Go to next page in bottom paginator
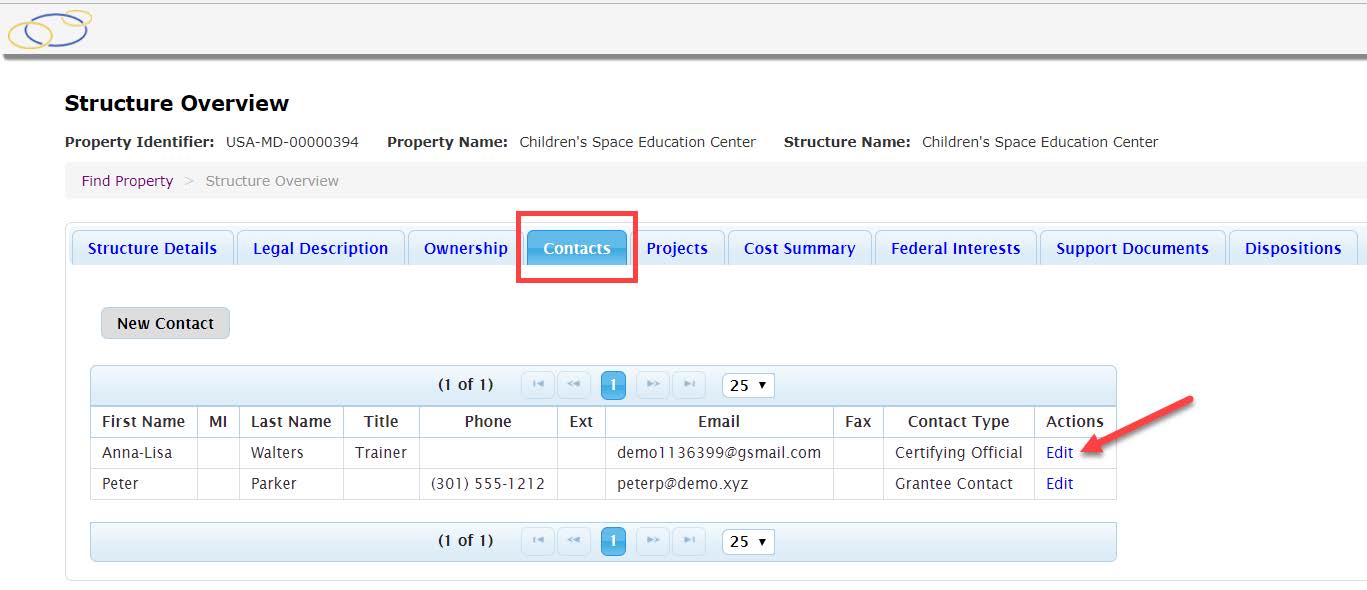The height and width of the screenshot is (590, 1367). coord(652,541)
